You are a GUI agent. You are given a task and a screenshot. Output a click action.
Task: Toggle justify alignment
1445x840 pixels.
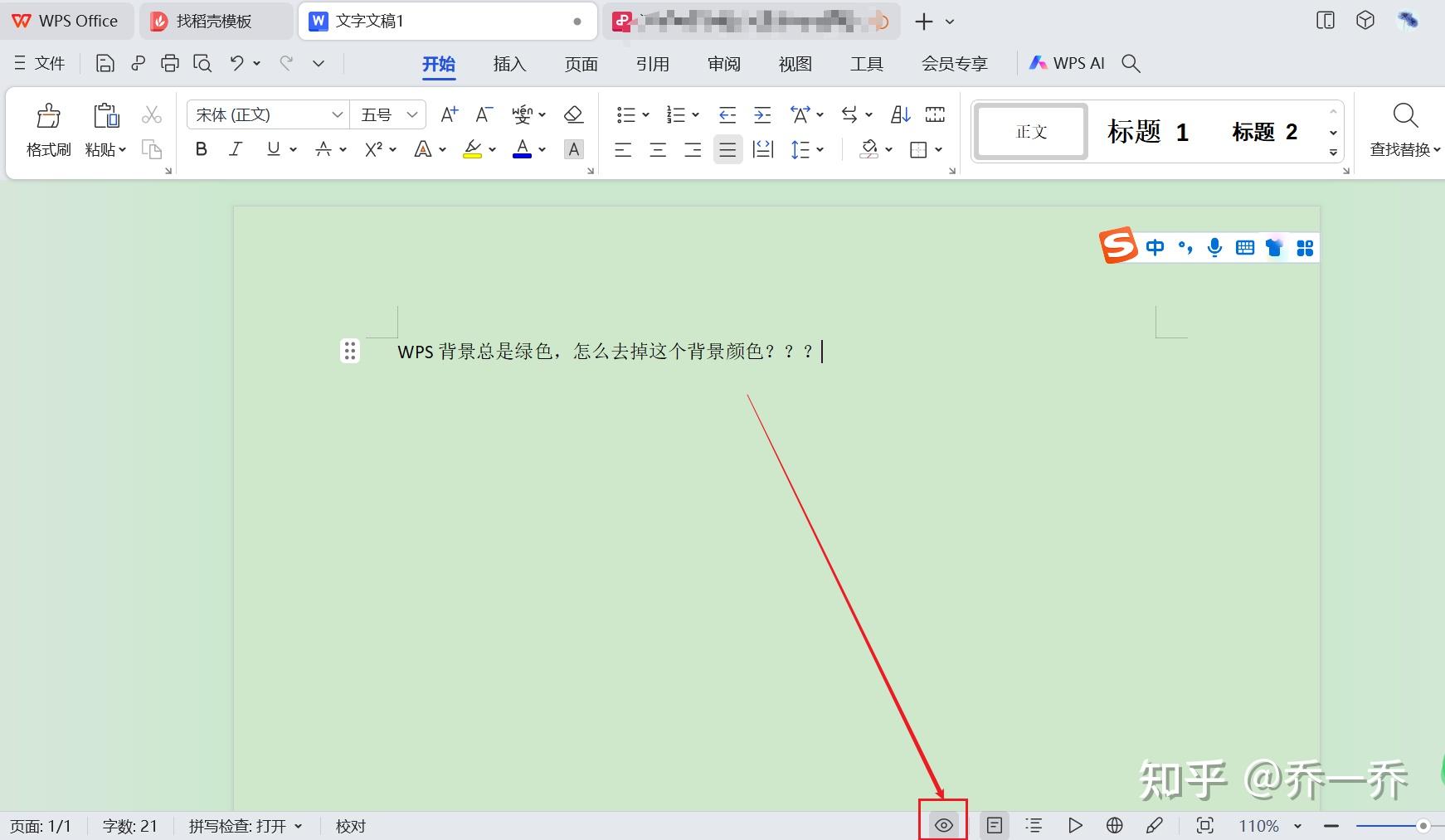[x=727, y=149]
